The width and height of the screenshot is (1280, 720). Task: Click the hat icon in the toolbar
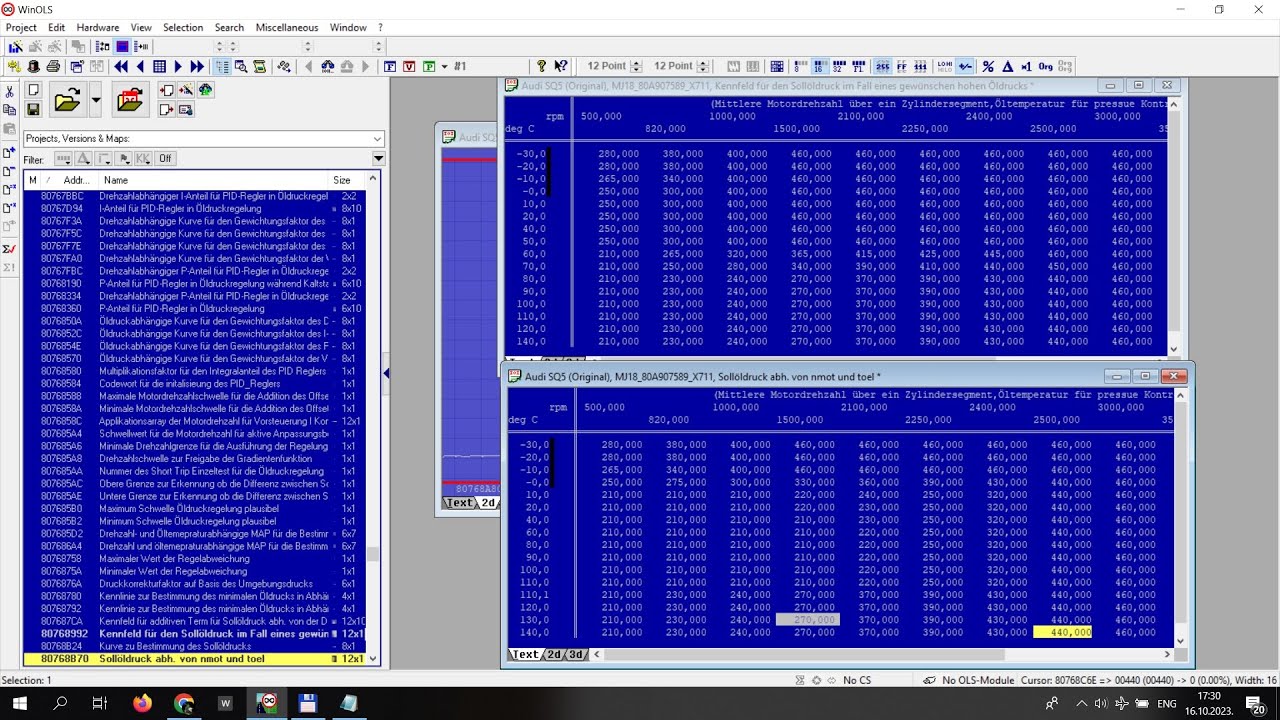33,66
